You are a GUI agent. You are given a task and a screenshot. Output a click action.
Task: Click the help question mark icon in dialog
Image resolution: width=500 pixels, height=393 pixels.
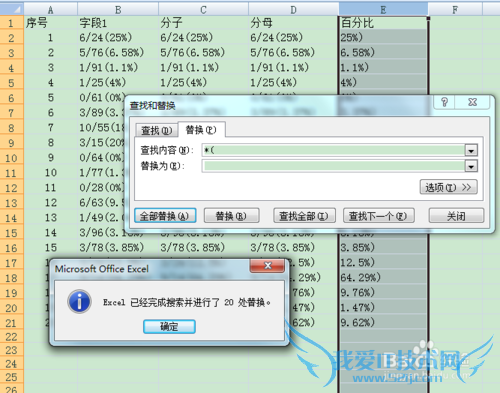[444, 102]
